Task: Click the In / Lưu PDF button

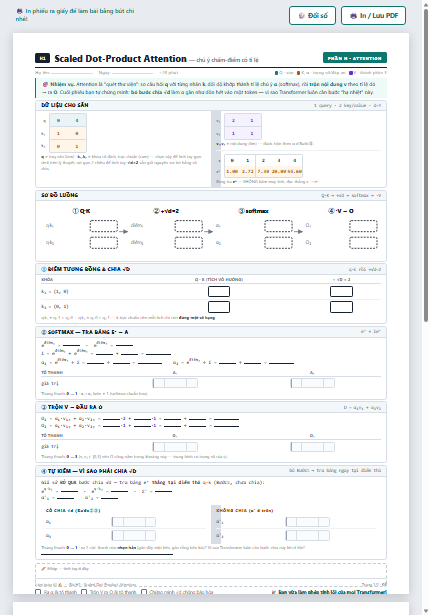Action: [373, 16]
